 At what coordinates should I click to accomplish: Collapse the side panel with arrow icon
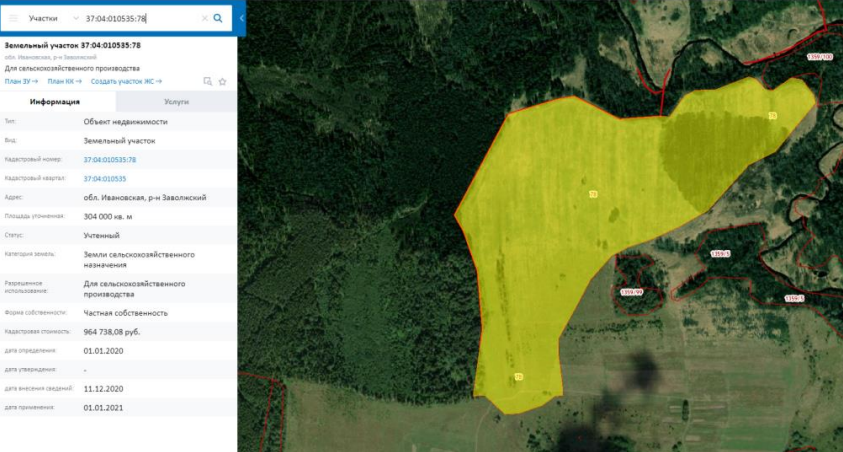point(241,18)
